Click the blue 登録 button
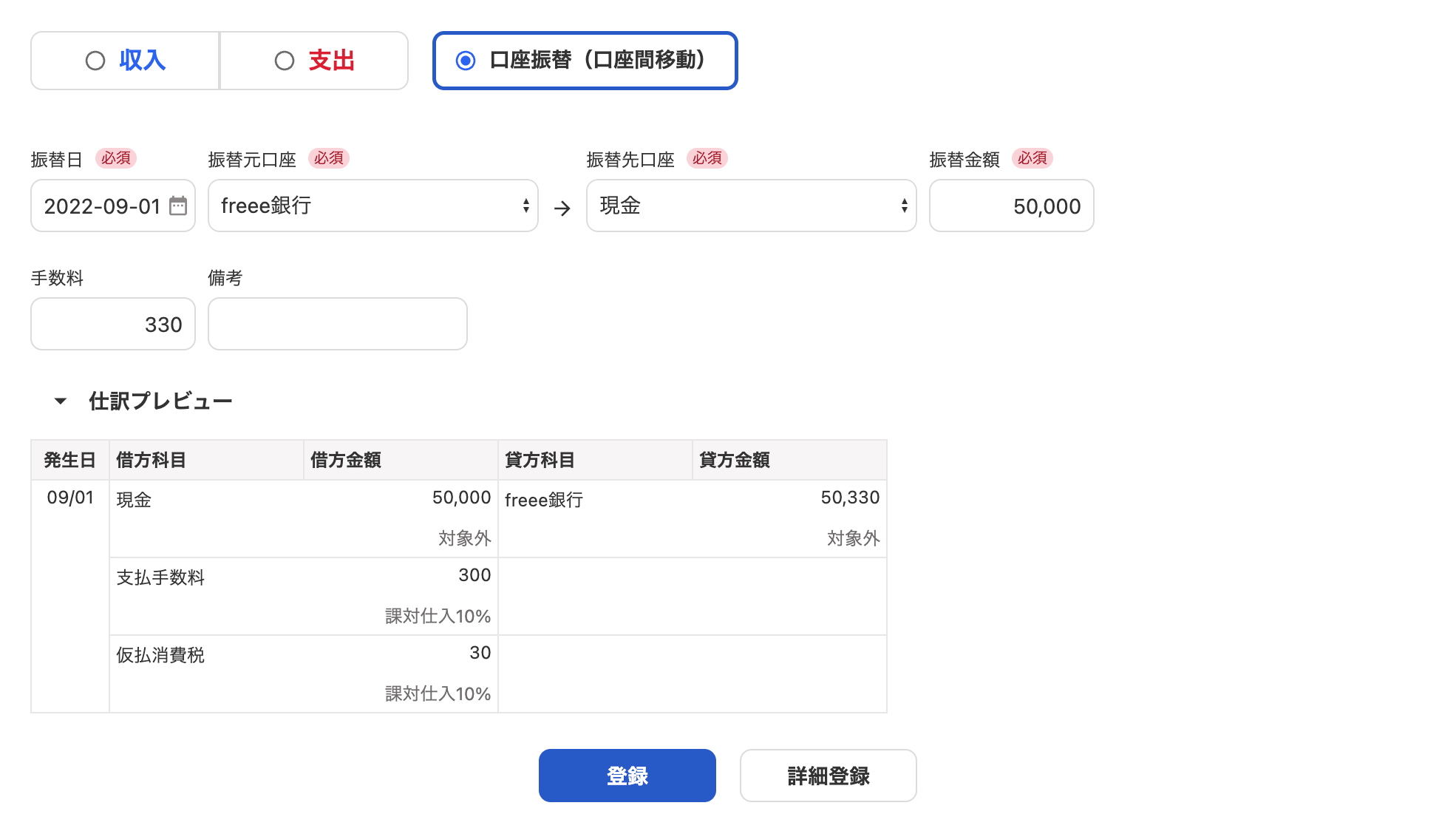1456x831 pixels. (627, 776)
